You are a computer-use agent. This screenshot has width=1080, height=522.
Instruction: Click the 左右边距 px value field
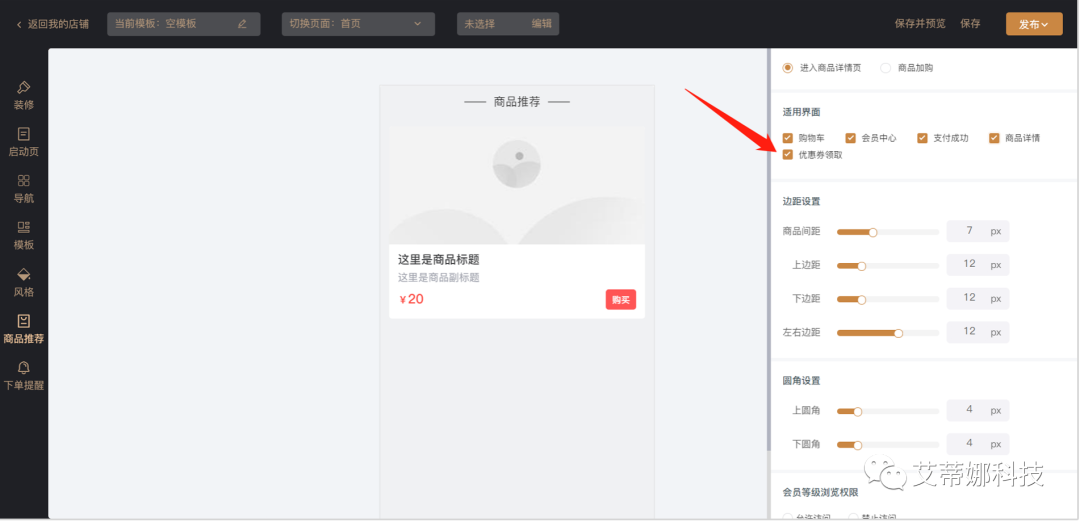[978, 332]
